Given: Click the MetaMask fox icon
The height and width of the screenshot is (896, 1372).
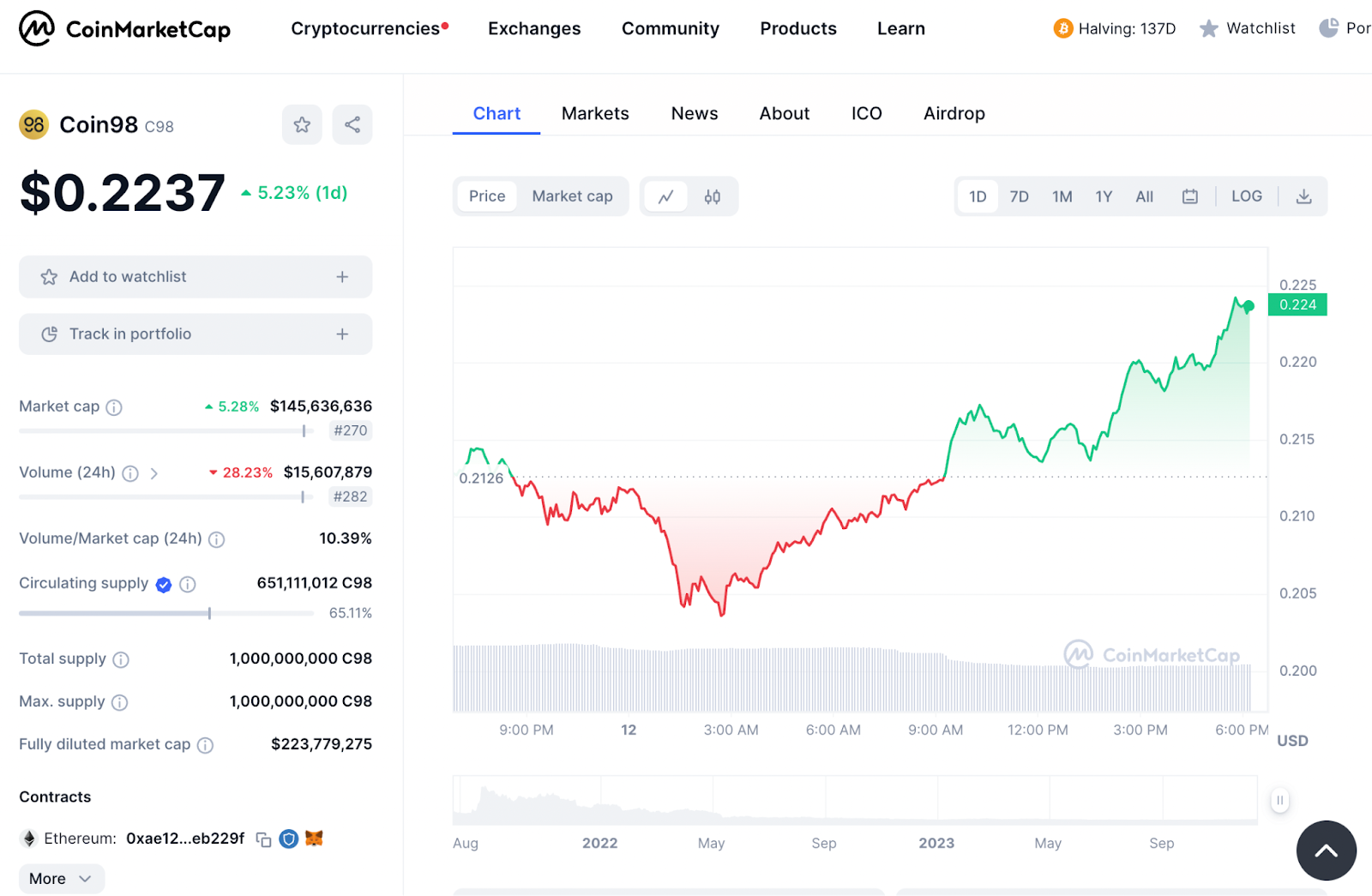Looking at the screenshot, I should [315, 839].
